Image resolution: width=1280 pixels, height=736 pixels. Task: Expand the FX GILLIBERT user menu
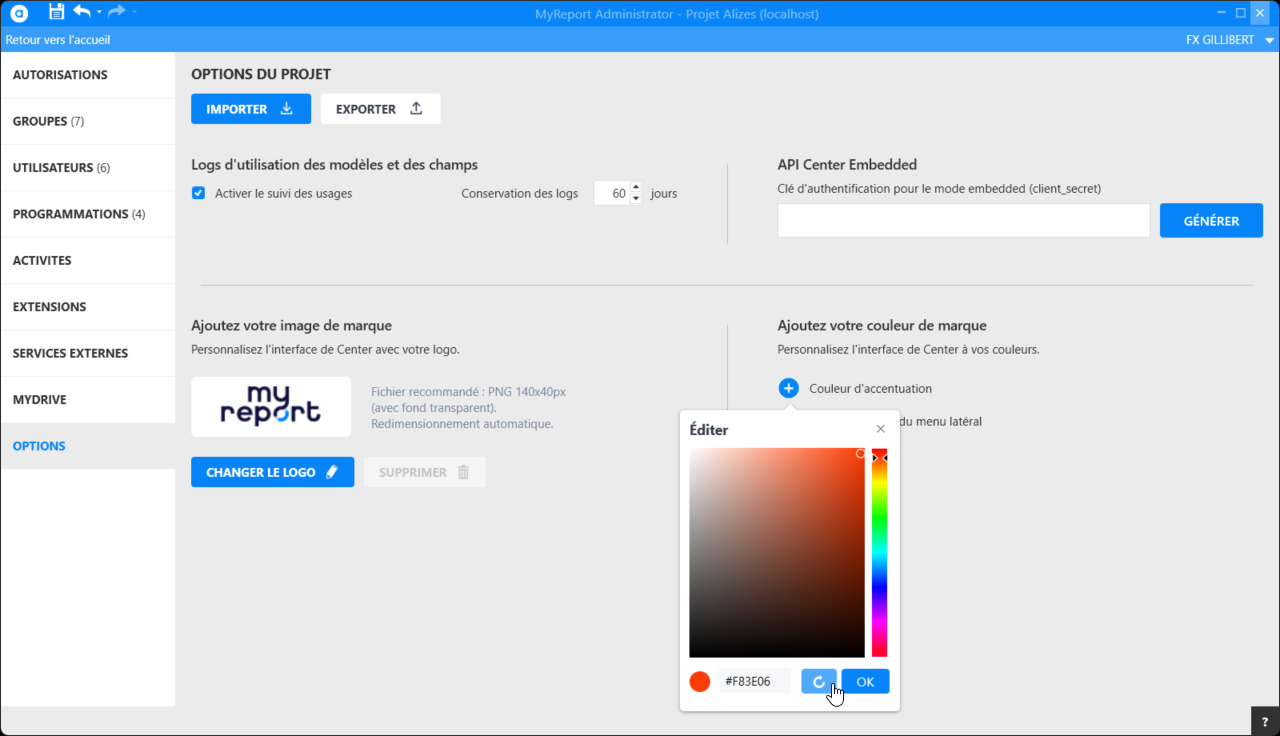click(x=1269, y=40)
